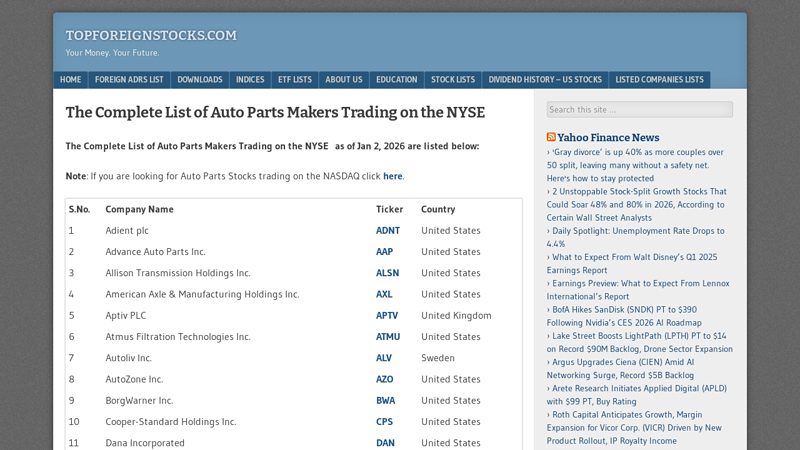Open the ADNT ticker link

(x=388, y=231)
